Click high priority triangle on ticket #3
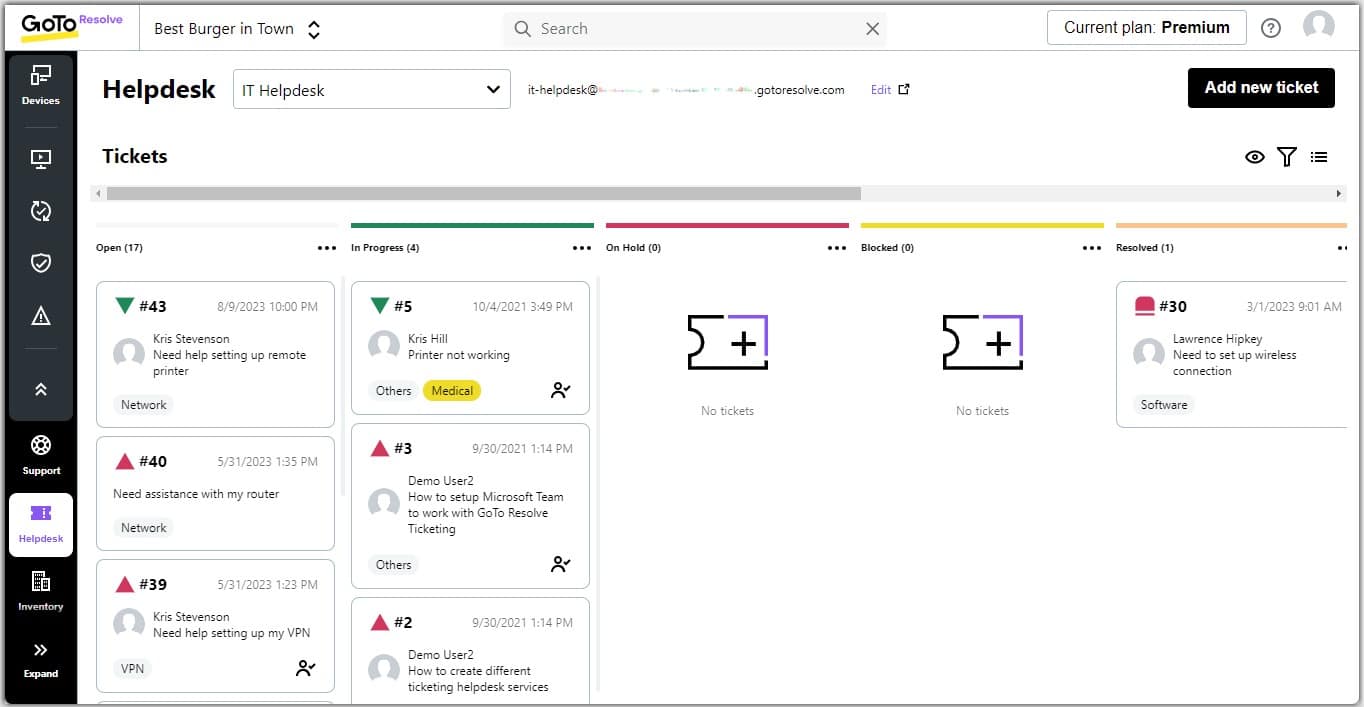Viewport: 1364px width, 707px height. [x=379, y=448]
